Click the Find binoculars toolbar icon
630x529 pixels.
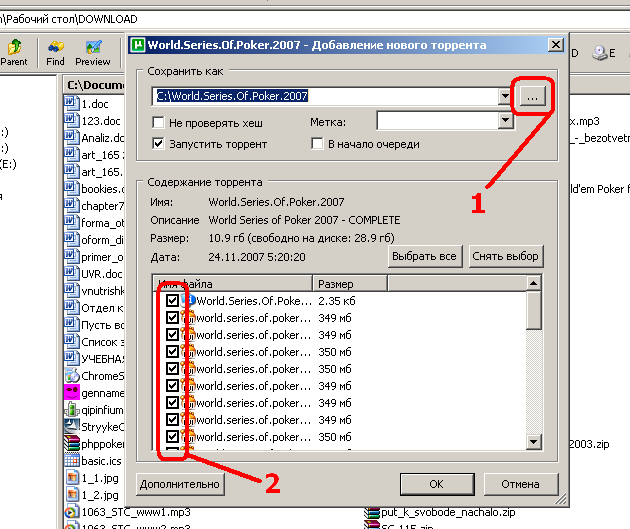pyautogui.click(x=55, y=47)
